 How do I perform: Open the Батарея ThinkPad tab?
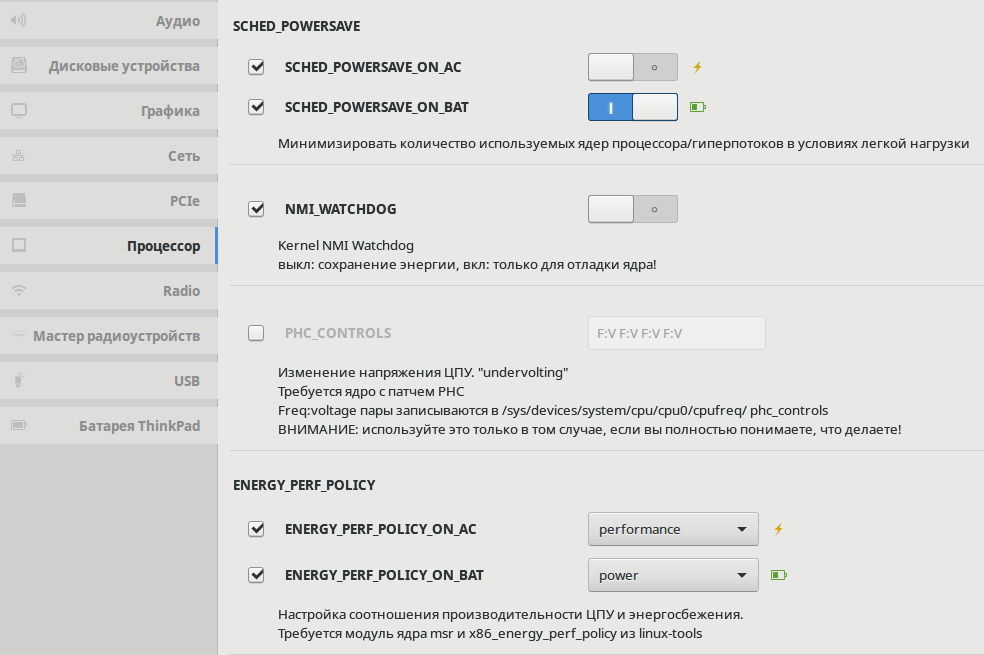(x=109, y=425)
